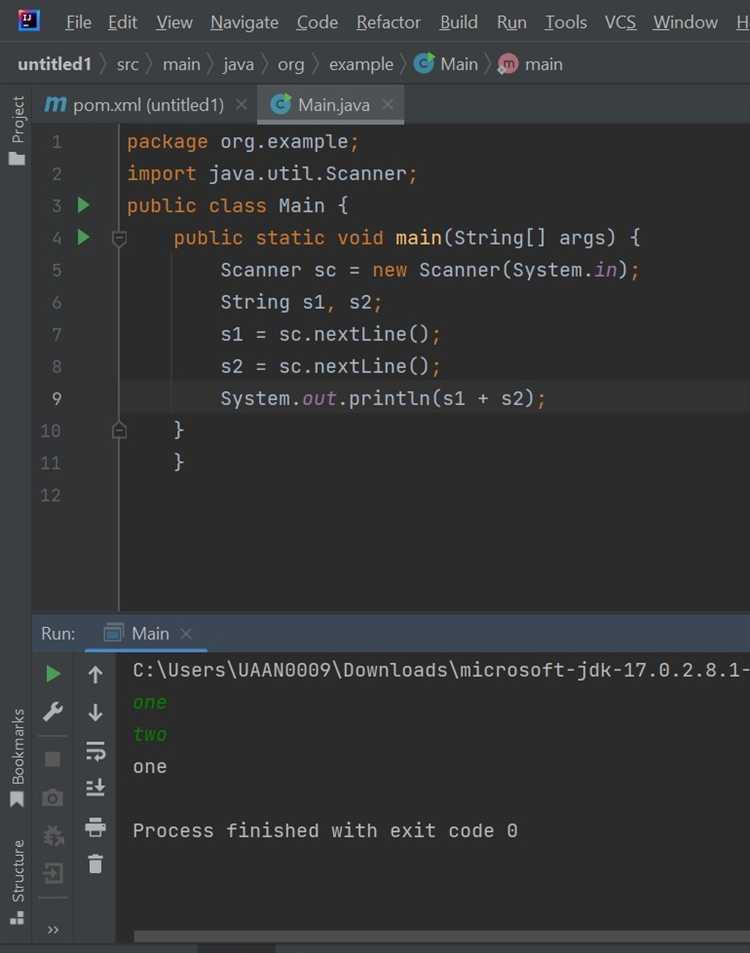This screenshot has height=953, width=750.
Task: Click the up arrow in Run console
Action: click(95, 675)
